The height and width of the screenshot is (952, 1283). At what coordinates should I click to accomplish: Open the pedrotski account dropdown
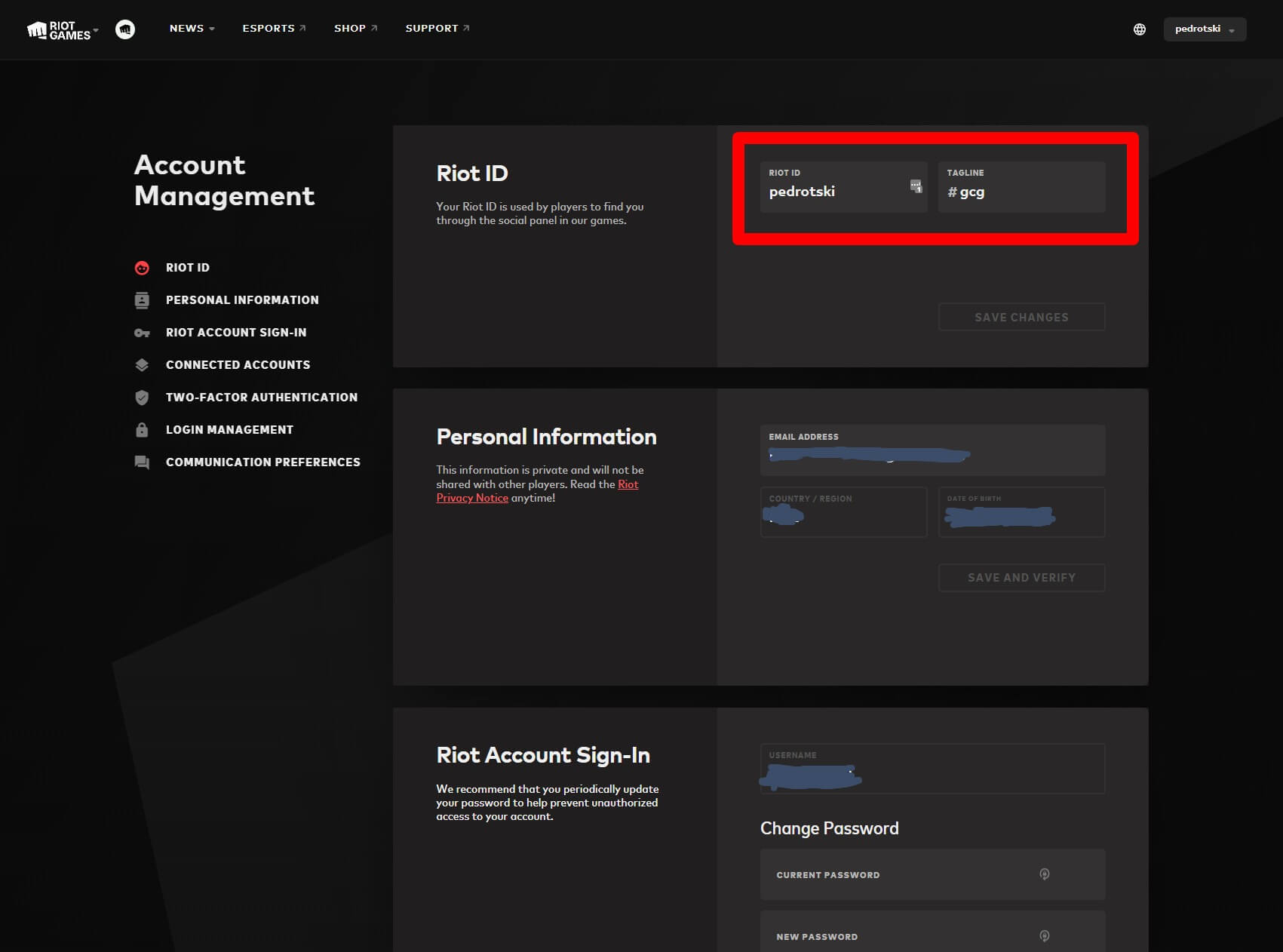pos(1205,29)
